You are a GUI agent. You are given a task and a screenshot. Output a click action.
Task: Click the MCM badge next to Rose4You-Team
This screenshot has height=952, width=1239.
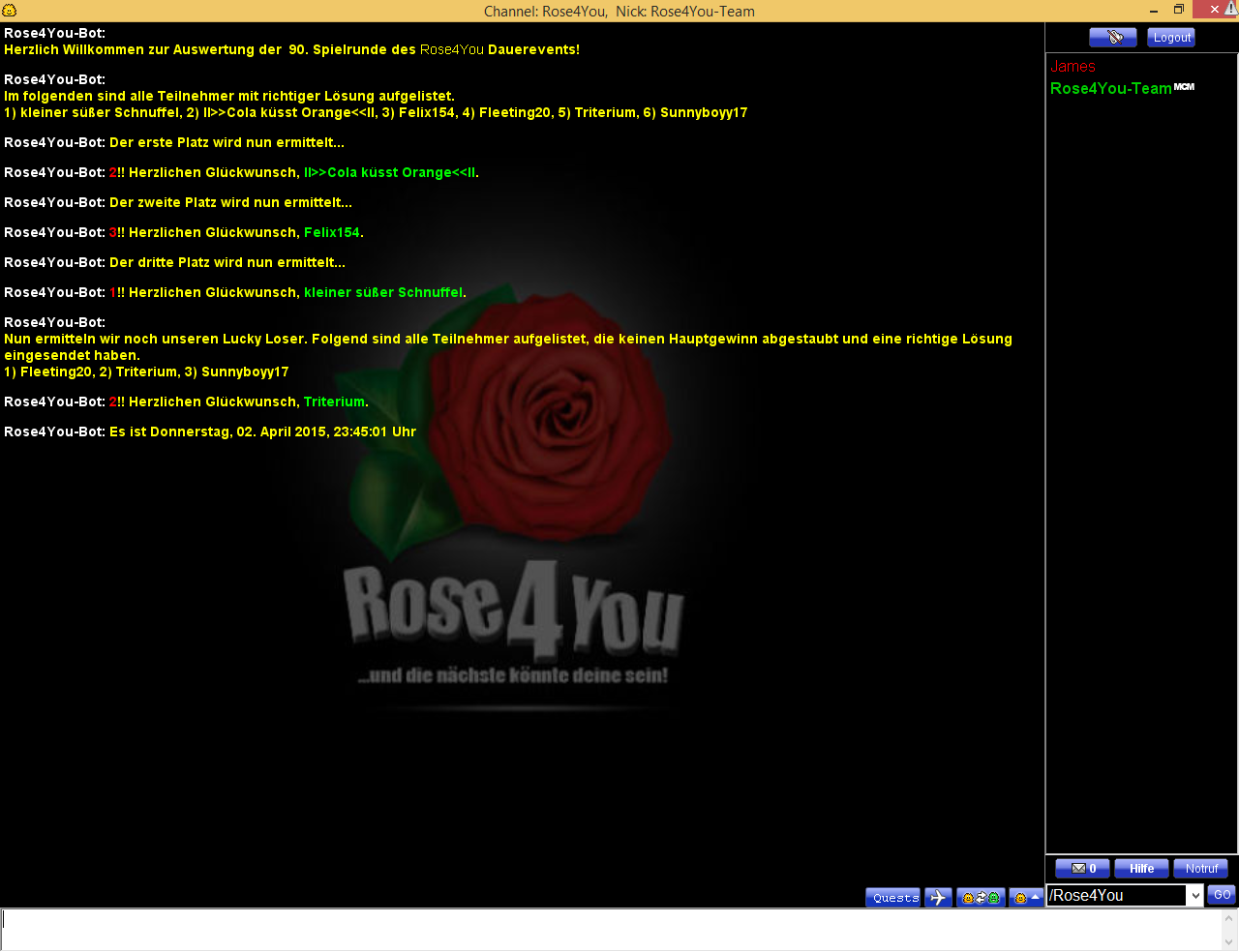tap(1184, 87)
